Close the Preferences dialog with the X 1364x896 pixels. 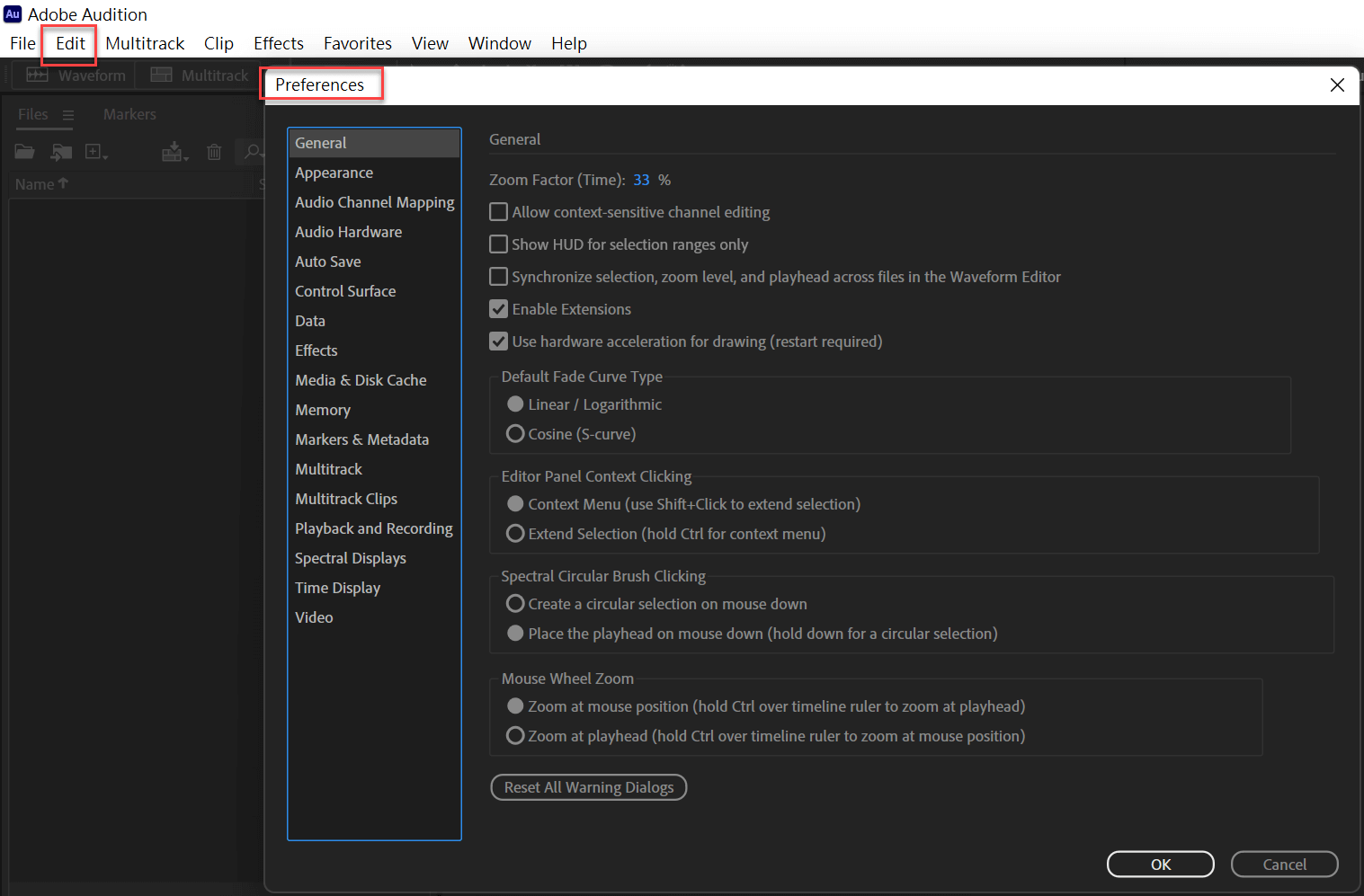tap(1337, 84)
